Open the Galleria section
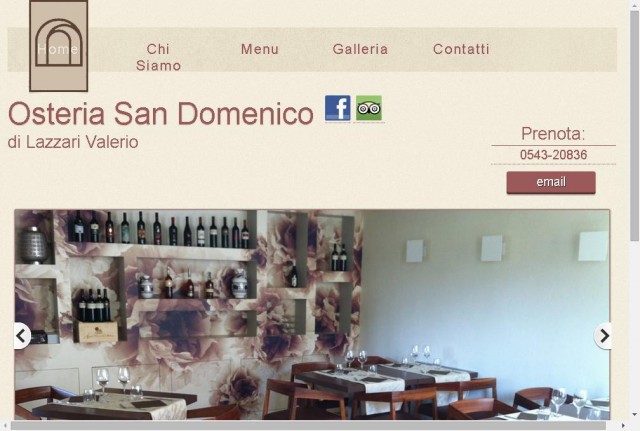The height and width of the screenshot is (431, 640). coord(360,49)
